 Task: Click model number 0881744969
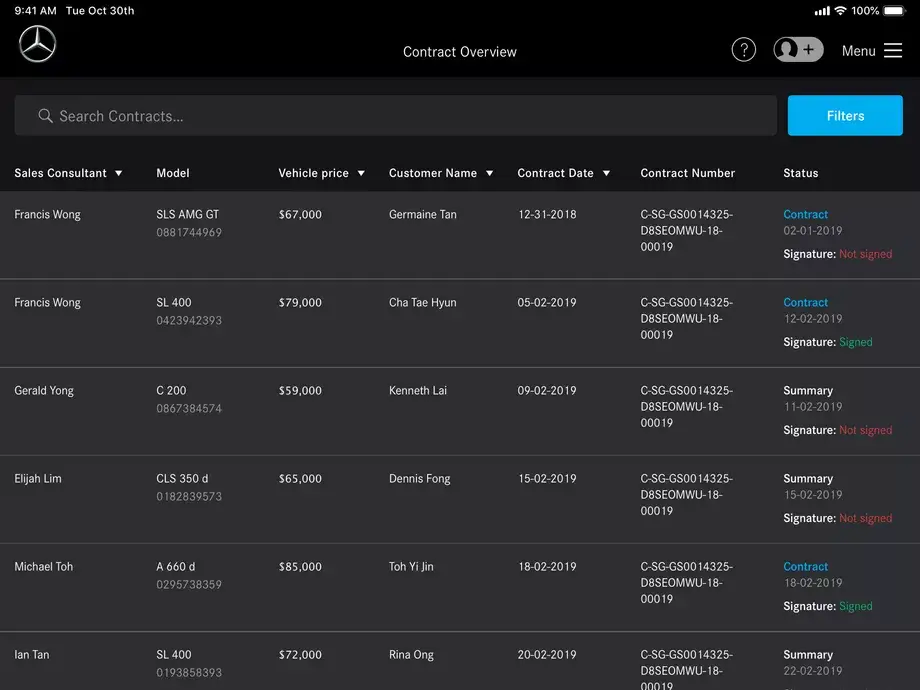pos(189,232)
